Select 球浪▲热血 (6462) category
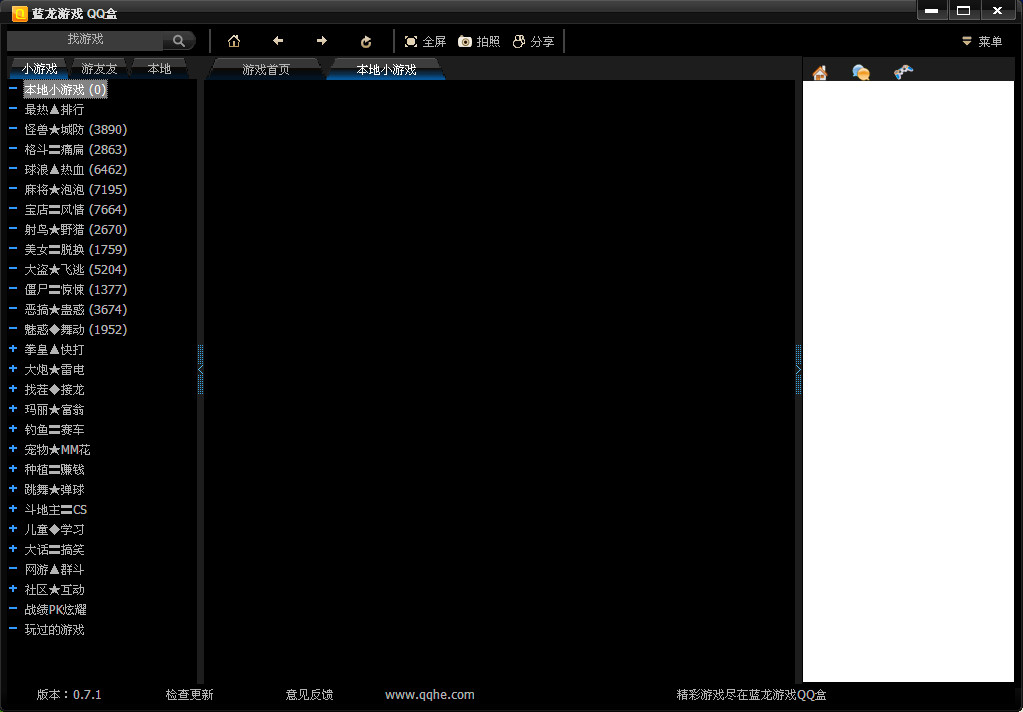1023x712 pixels. tap(76, 170)
